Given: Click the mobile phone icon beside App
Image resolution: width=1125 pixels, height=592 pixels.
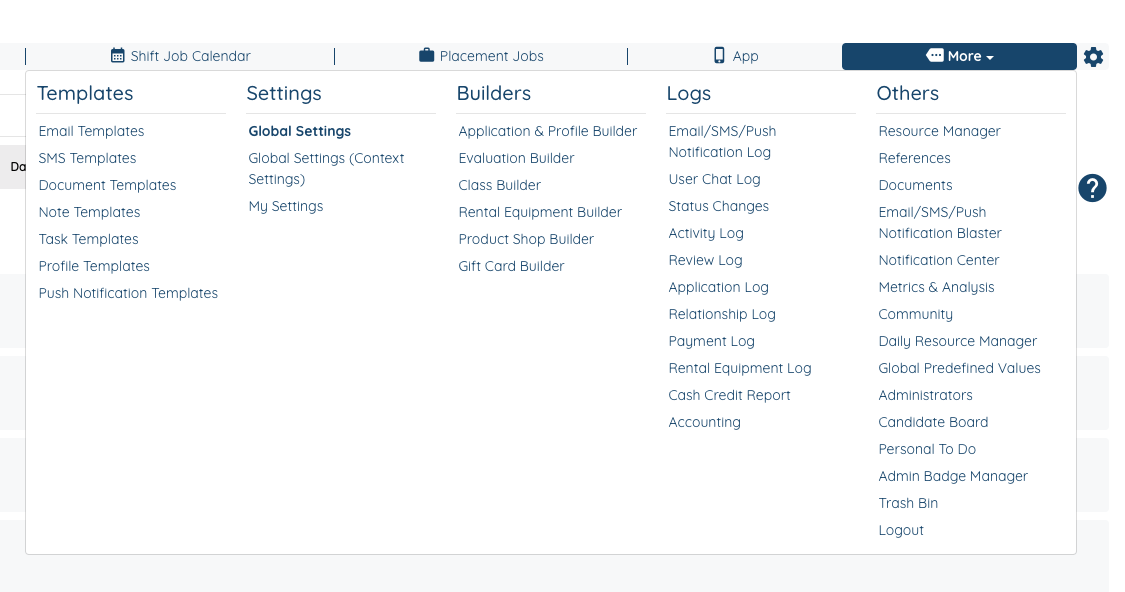Looking at the screenshot, I should coord(719,55).
